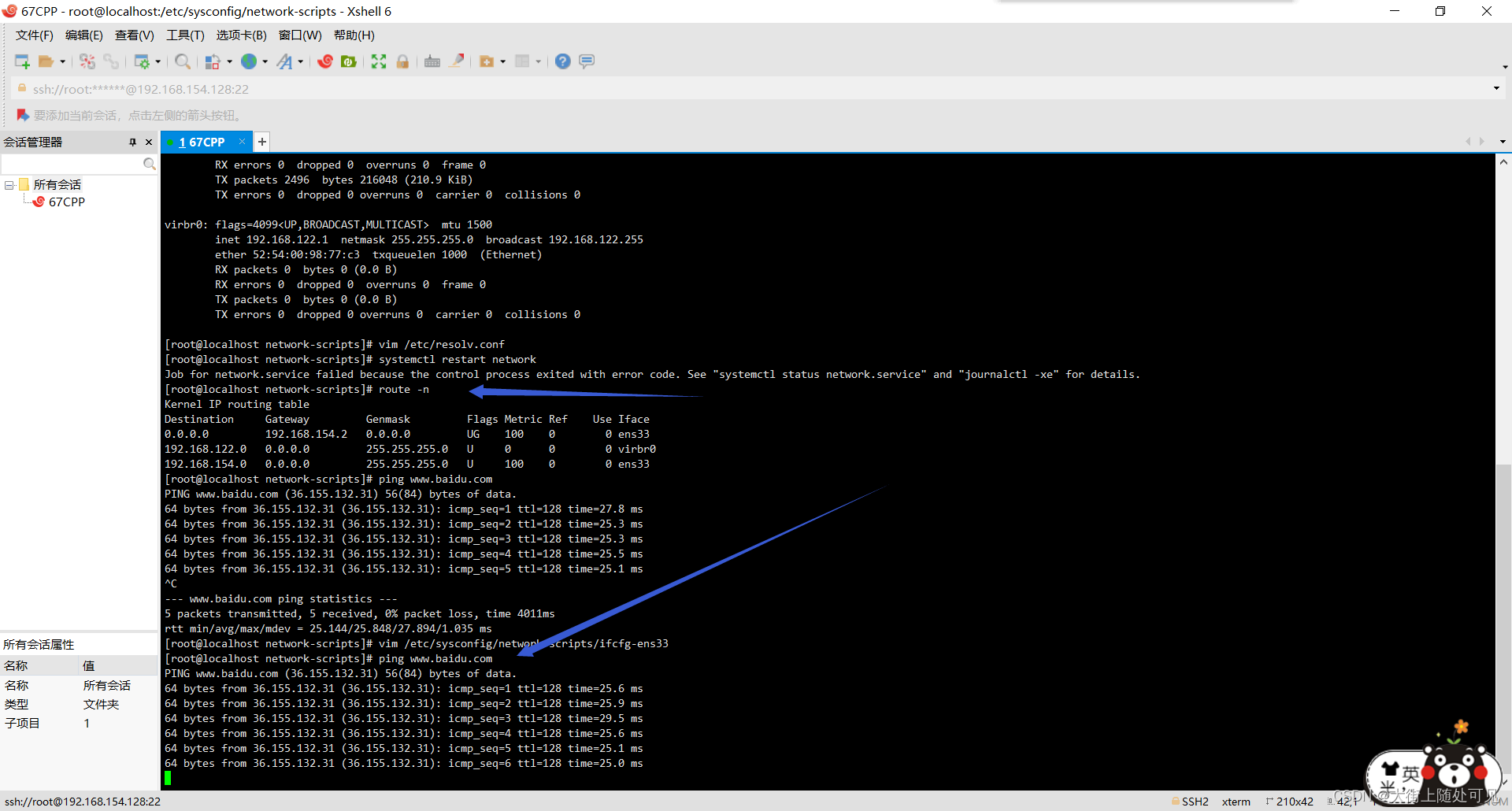Open the compose bar speech-bubble icon

point(587,61)
